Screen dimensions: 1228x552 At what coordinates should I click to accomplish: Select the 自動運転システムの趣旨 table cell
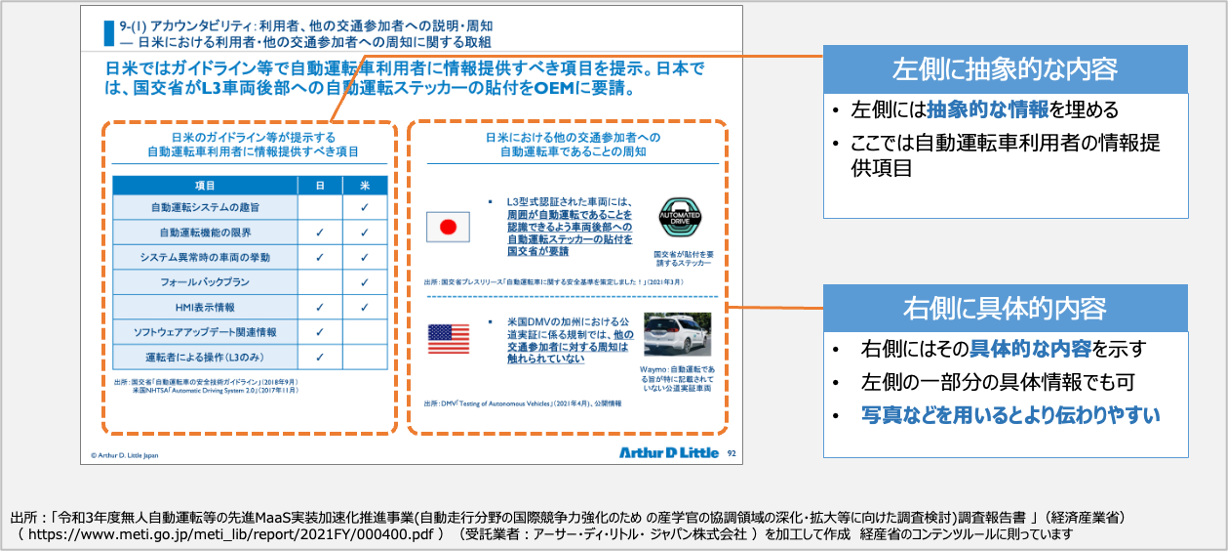point(204,207)
